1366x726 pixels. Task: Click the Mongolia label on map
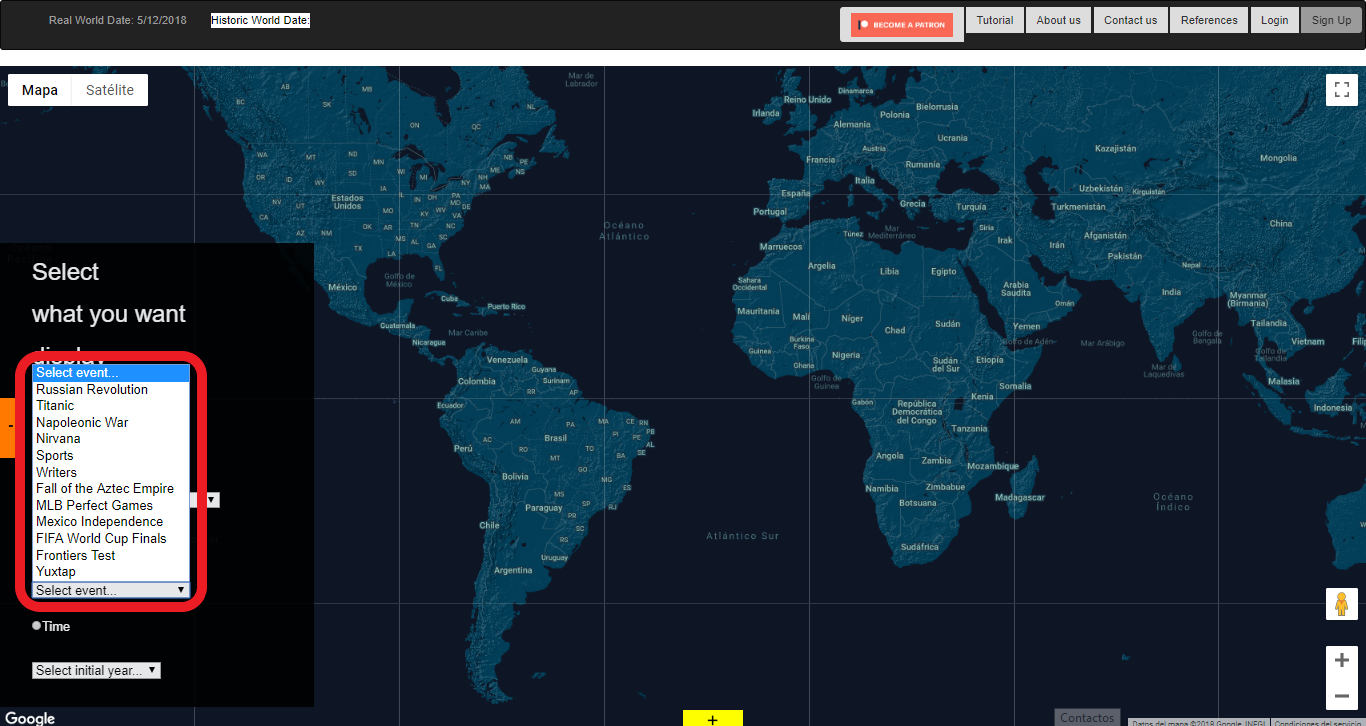(x=1278, y=158)
